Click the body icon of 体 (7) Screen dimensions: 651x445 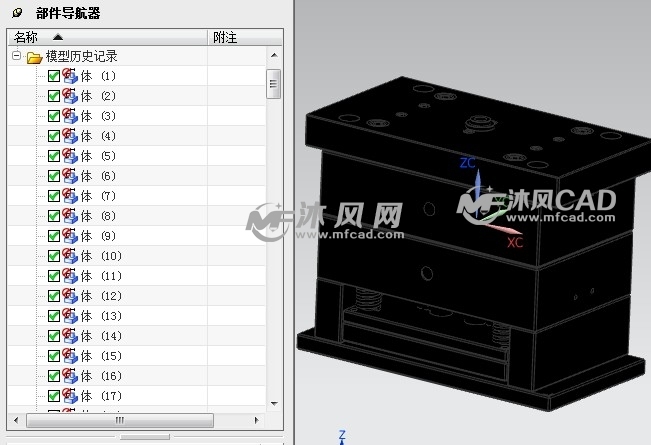pyautogui.click(x=70, y=196)
